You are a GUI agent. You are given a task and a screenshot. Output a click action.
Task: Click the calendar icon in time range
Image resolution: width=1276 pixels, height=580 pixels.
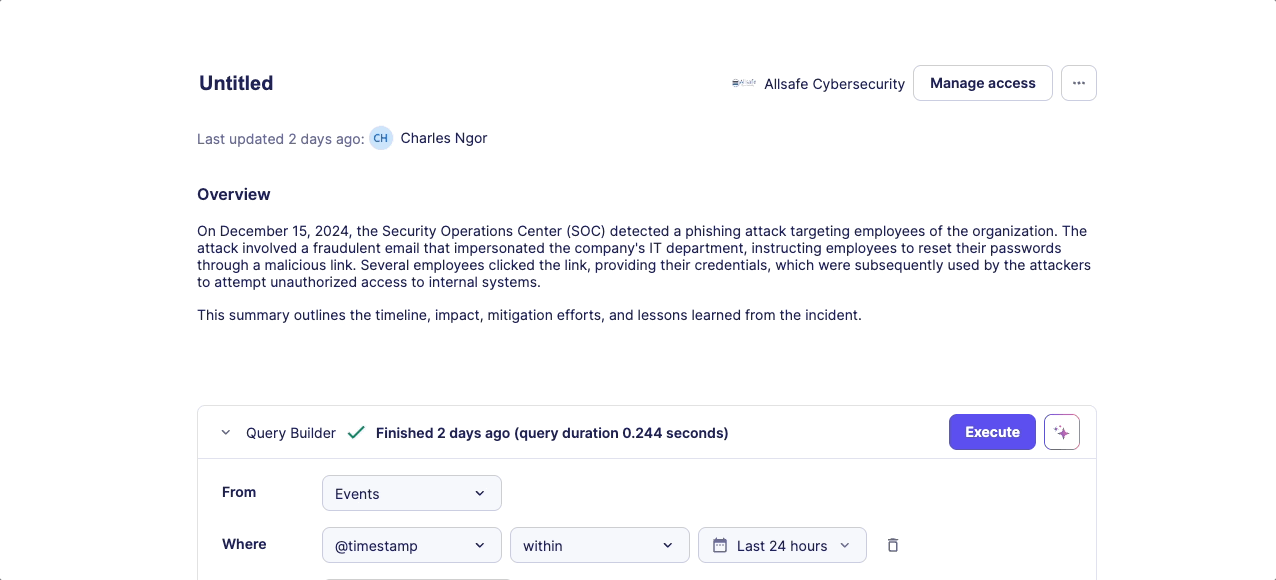tap(720, 545)
